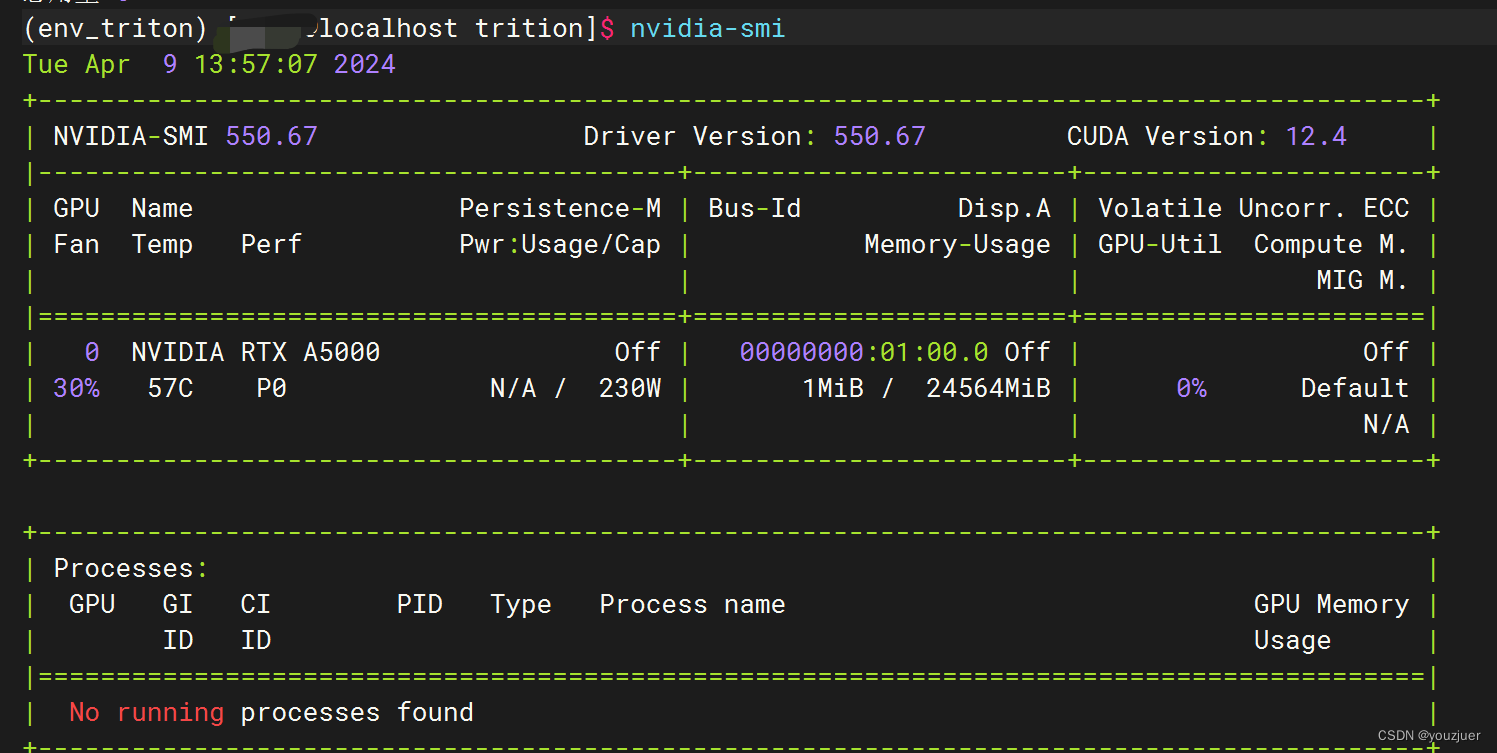This screenshot has width=1497, height=753.
Task: Click the Pwr:Usage/Cap header
Action: click(560, 245)
